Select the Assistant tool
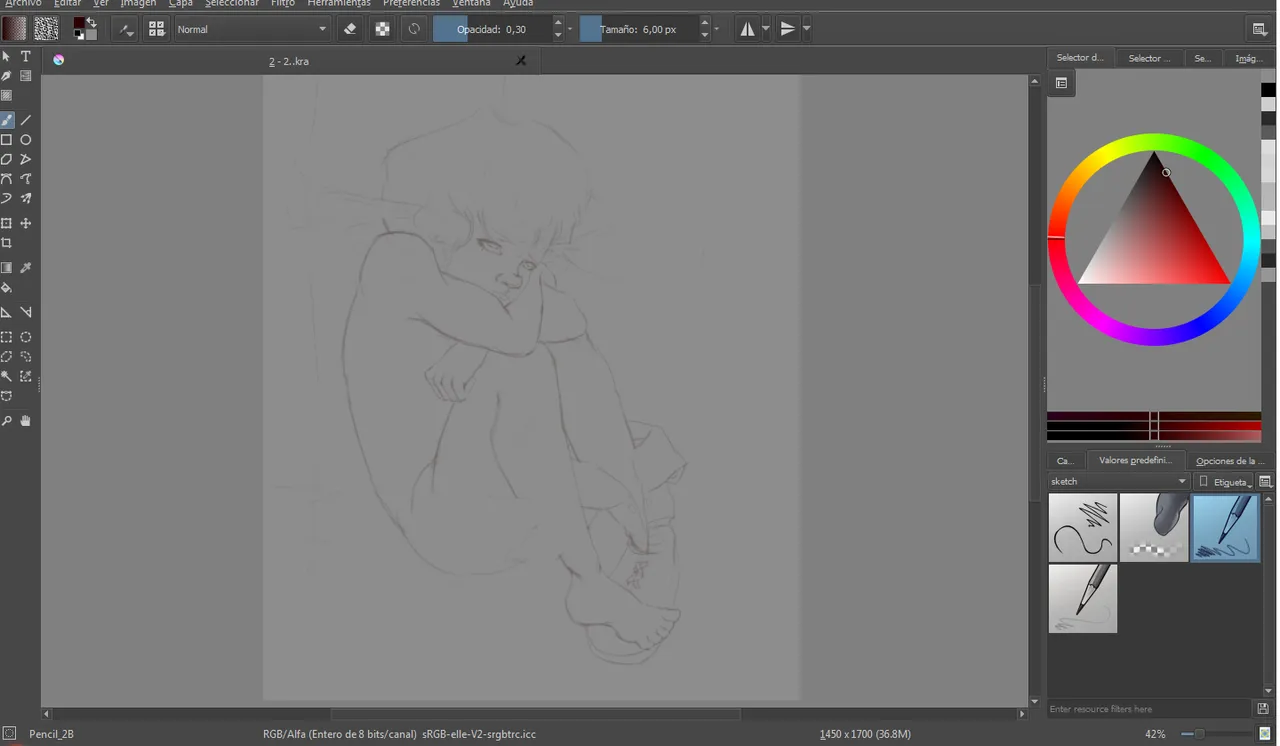Image resolution: width=1280 pixels, height=746 pixels. tap(7, 312)
